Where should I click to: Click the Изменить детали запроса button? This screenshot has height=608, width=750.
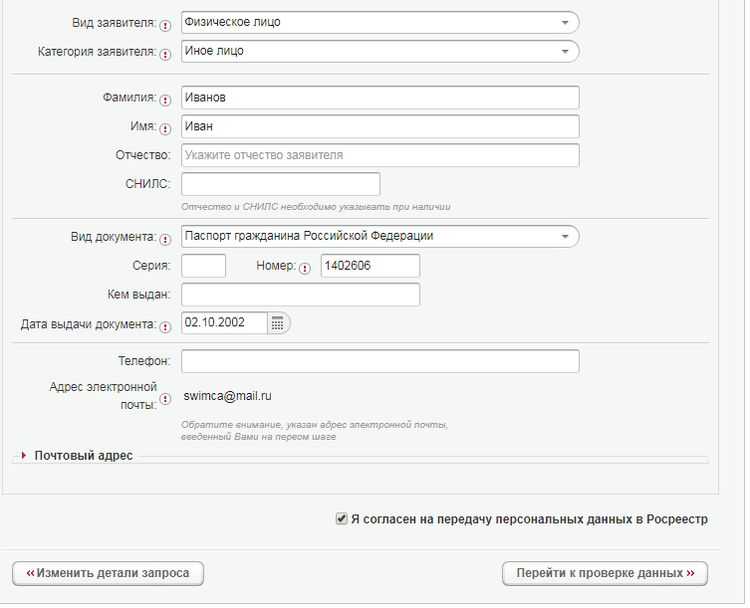[x=108, y=573]
